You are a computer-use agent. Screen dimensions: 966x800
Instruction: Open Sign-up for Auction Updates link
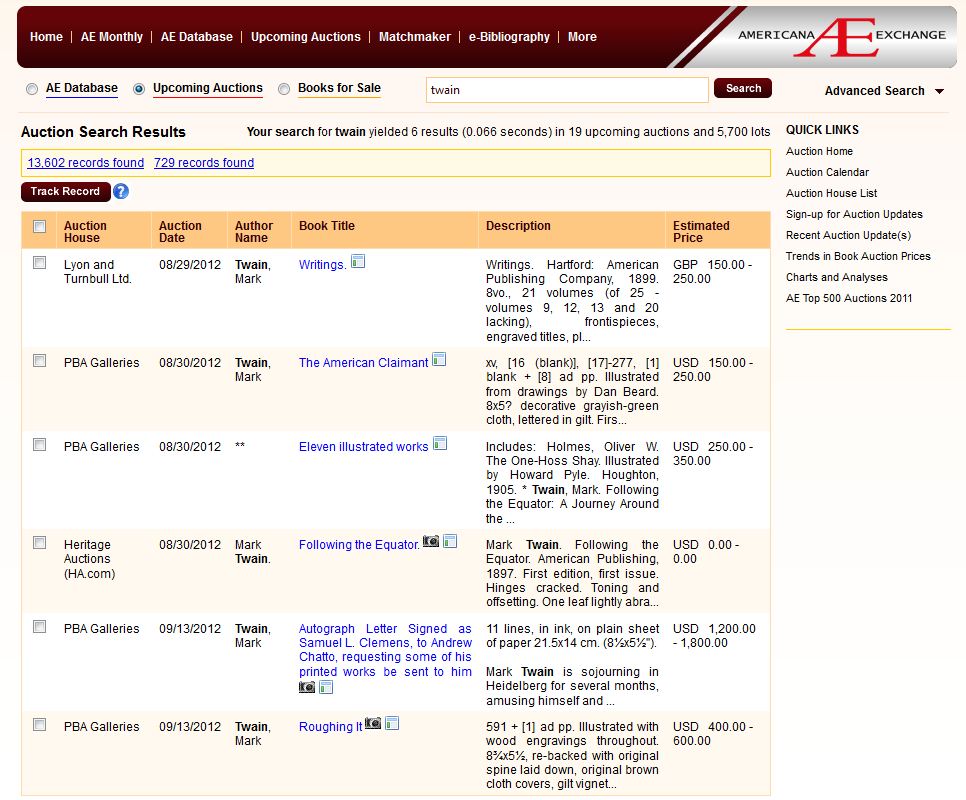click(x=854, y=214)
